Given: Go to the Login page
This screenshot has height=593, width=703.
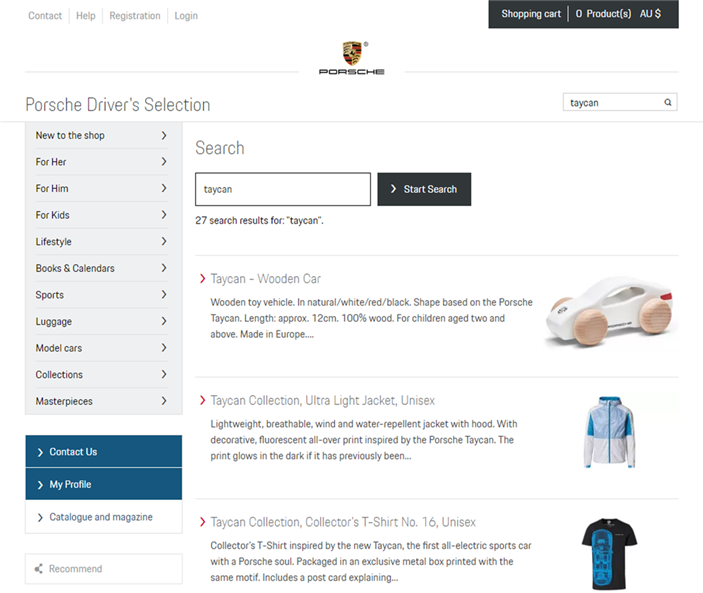Looking at the screenshot, I should [x=186, y=16].
